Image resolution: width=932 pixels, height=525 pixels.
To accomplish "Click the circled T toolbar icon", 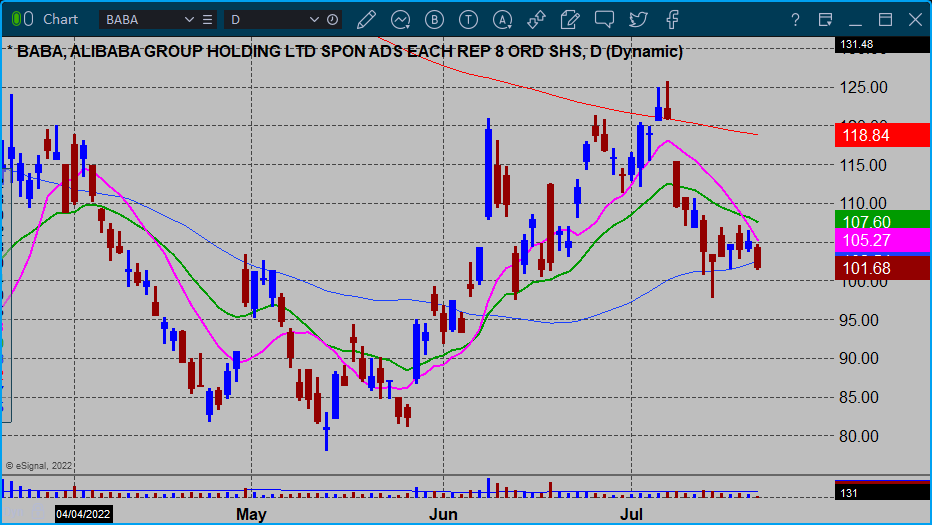I will 468,20.
